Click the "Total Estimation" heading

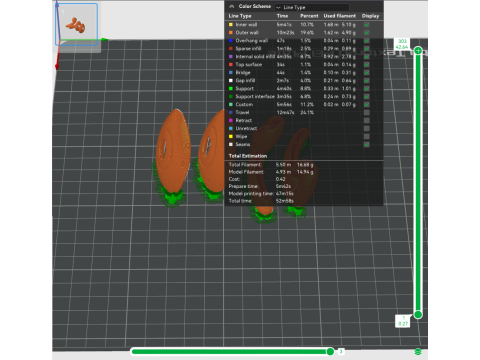(248, 156)
